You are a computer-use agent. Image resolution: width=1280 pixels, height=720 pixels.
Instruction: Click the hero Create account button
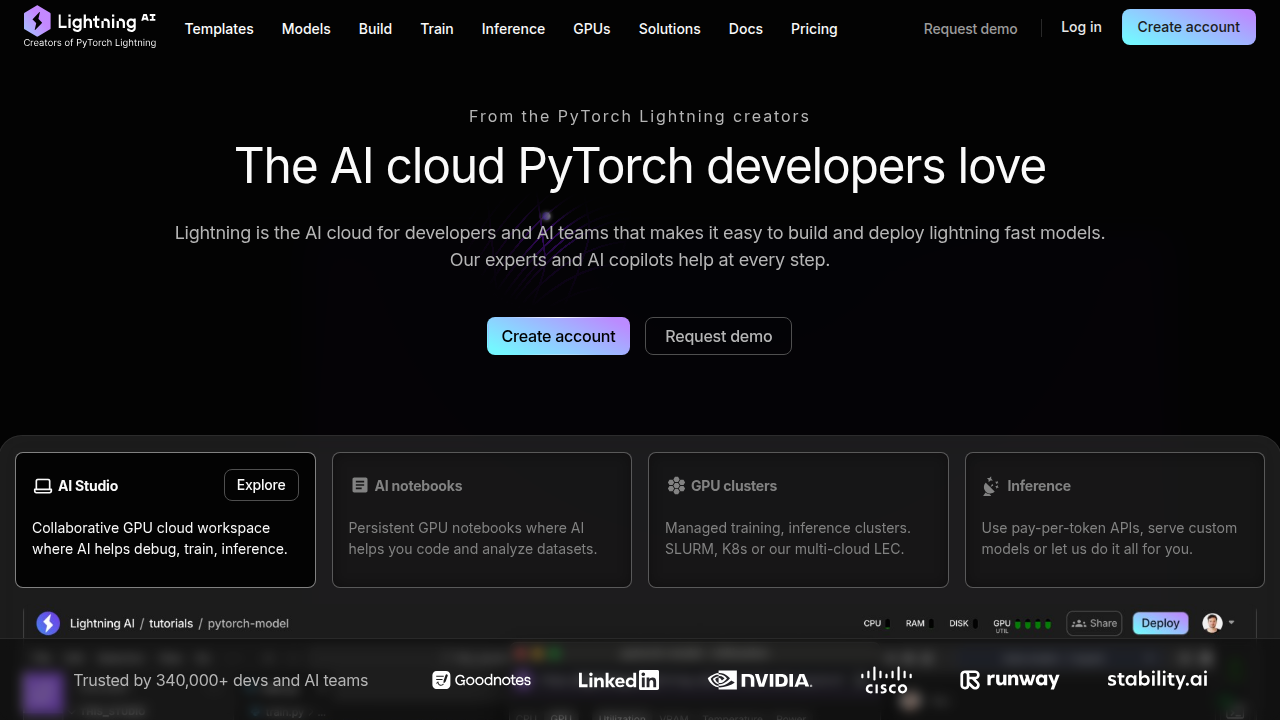point(558,336)
